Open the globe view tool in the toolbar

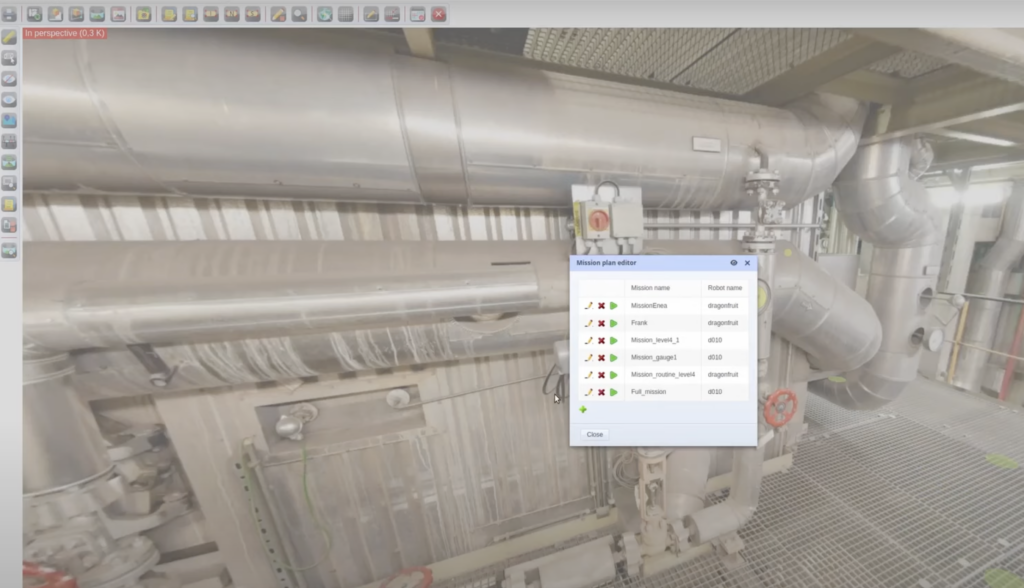click(x=324, y=14)
